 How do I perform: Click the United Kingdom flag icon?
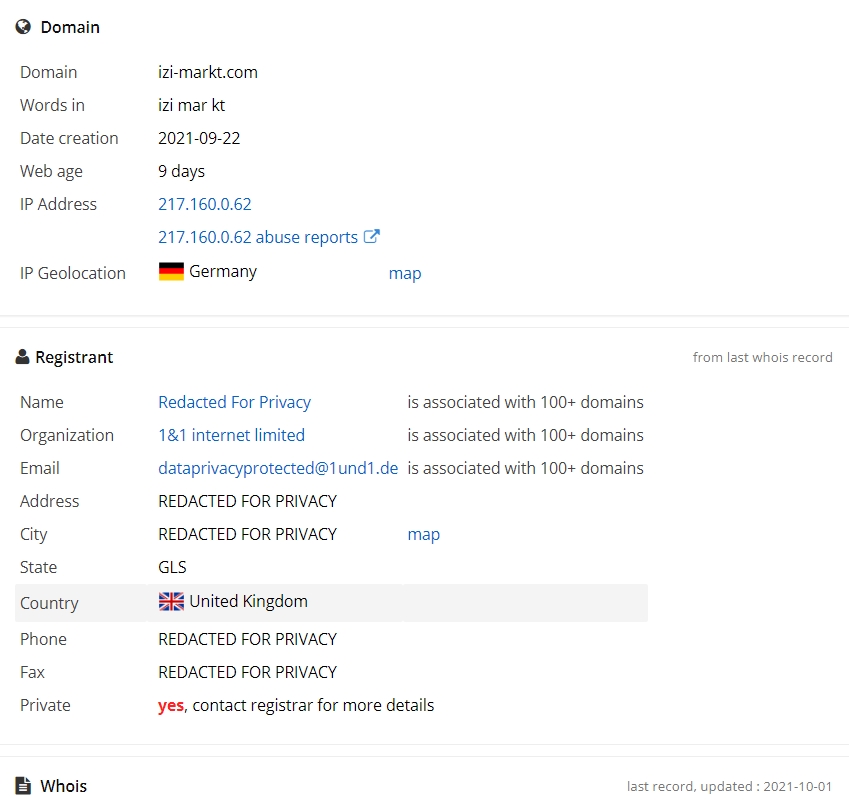(171, 601)
